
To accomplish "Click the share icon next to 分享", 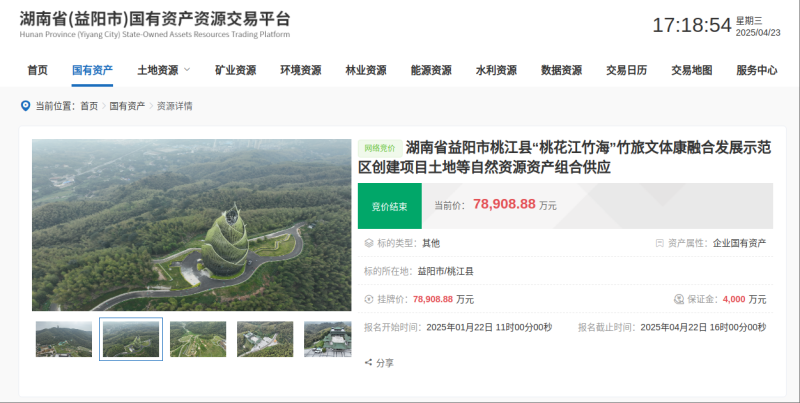I will point(368,362).
